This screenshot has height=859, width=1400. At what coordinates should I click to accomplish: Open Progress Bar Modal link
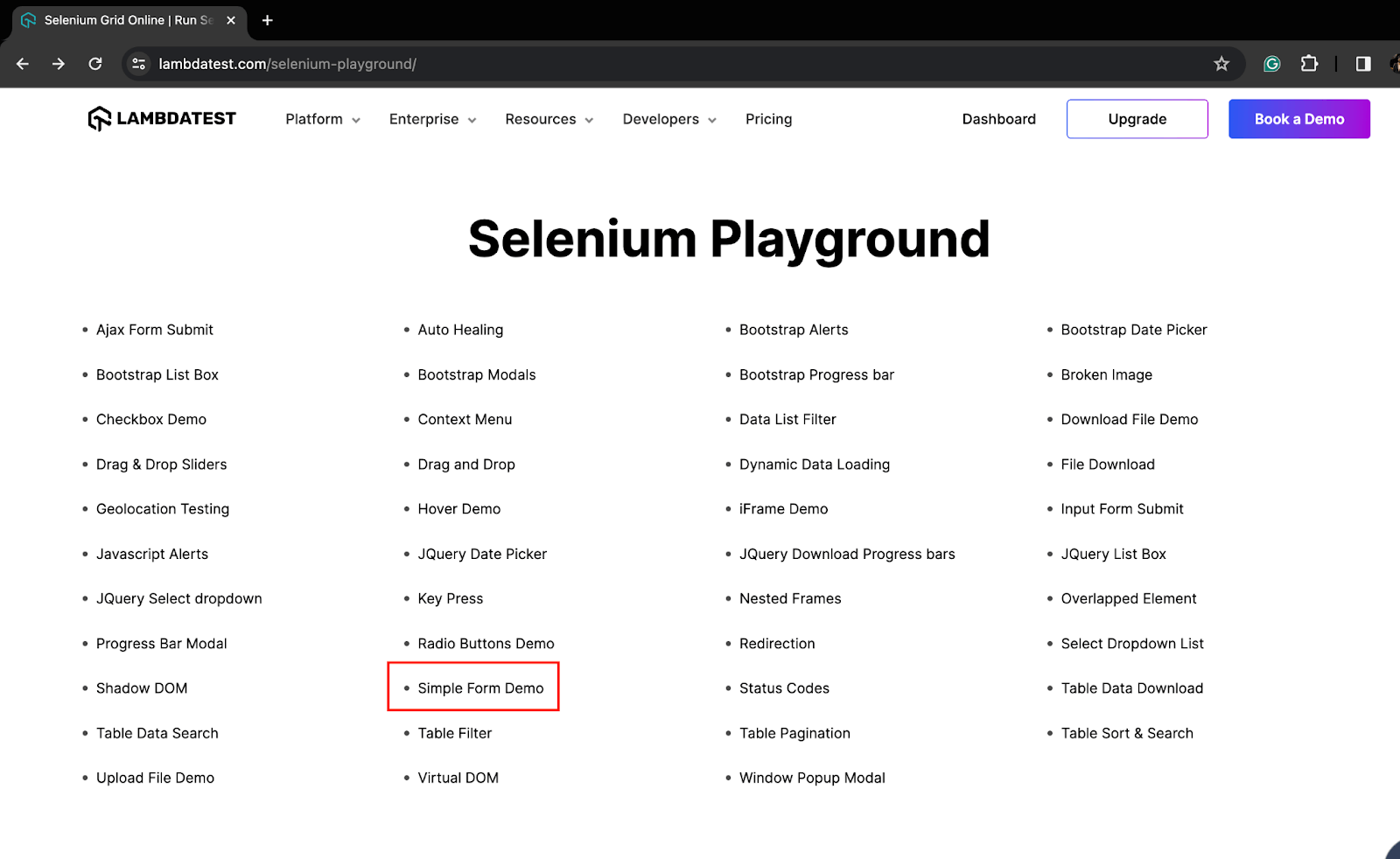[x=162, y=644]
